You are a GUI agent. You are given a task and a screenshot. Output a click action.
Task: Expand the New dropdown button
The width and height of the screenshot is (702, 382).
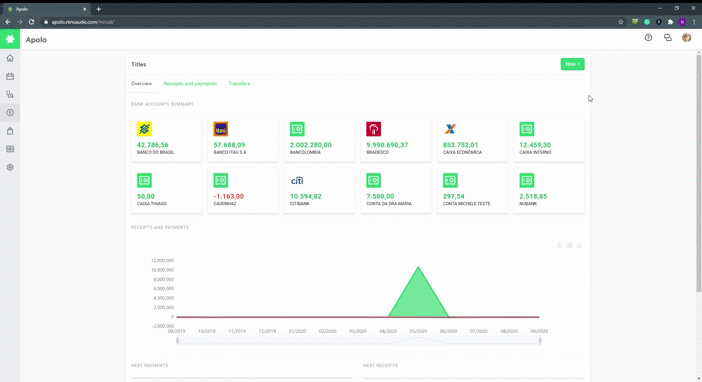[x=572, y=64]
